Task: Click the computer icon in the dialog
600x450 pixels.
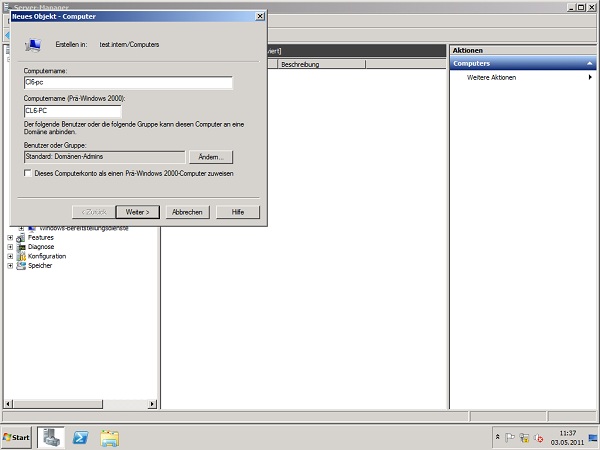Action: click(x=33, y=45)
